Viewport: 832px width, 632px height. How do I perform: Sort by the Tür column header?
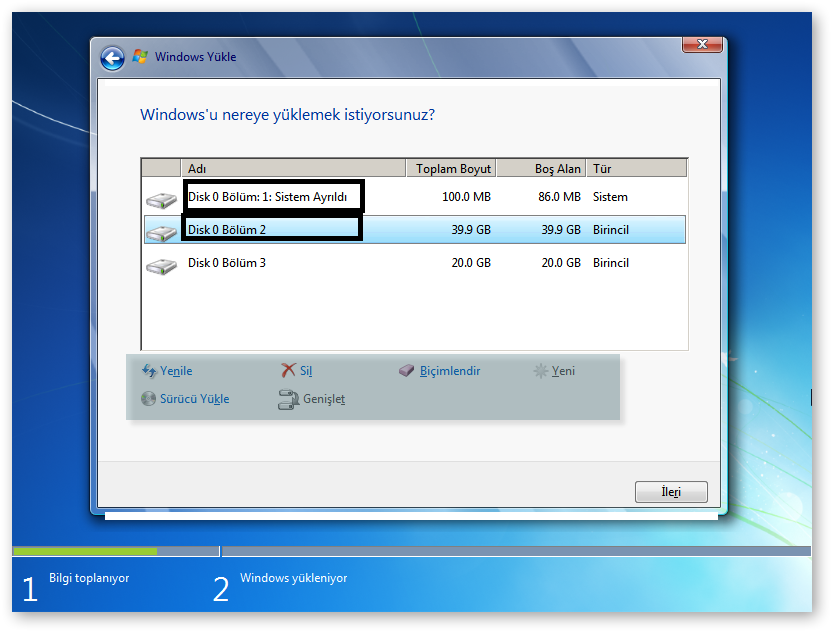637,168
